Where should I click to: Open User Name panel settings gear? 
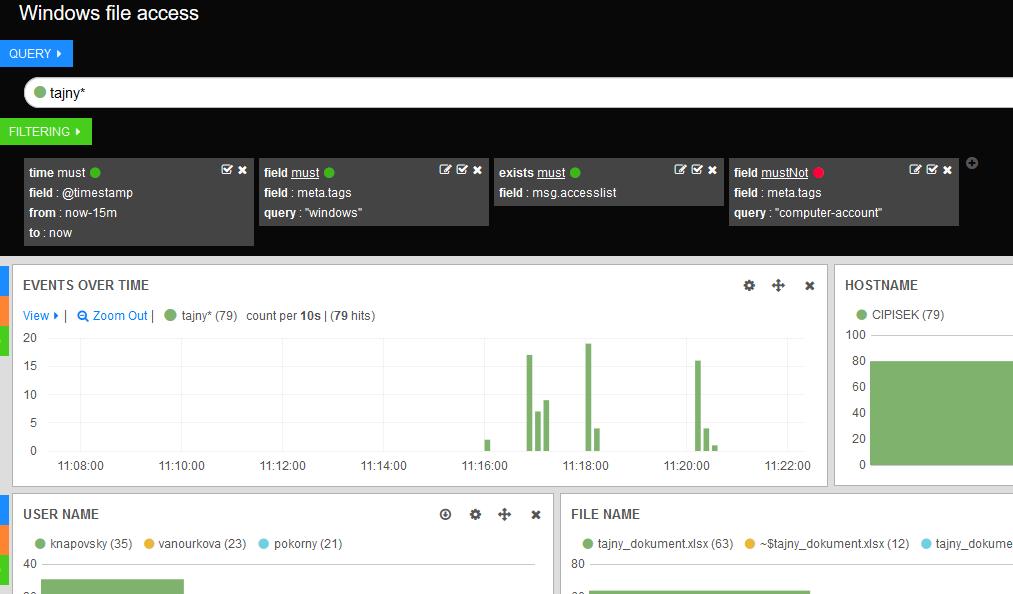coord(475,514)
